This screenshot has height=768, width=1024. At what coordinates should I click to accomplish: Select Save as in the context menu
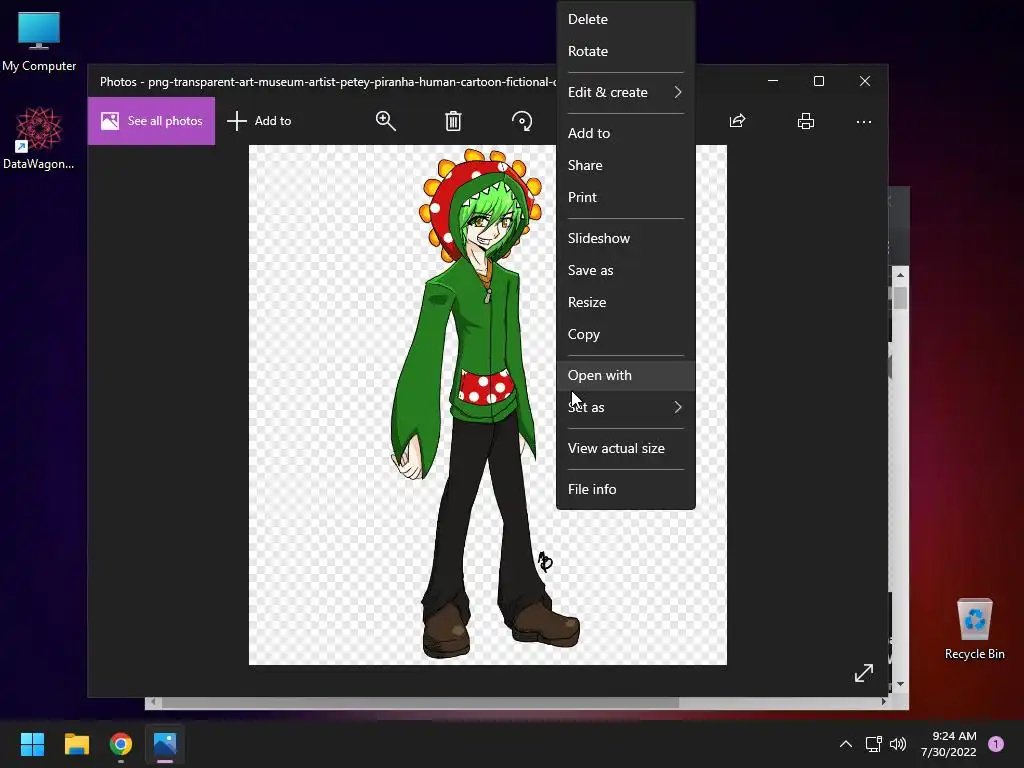pos(626,270)
